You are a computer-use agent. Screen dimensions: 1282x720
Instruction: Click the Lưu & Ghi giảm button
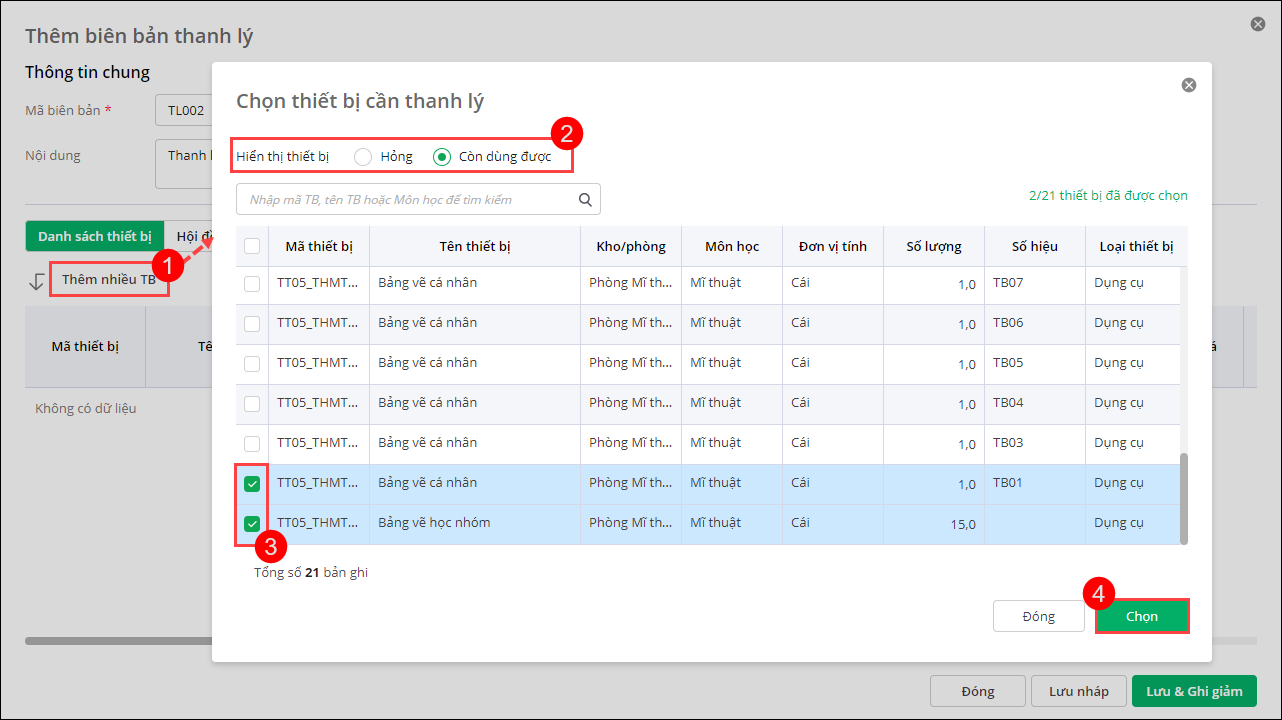pyautogui.click(x=1193, y=691)
